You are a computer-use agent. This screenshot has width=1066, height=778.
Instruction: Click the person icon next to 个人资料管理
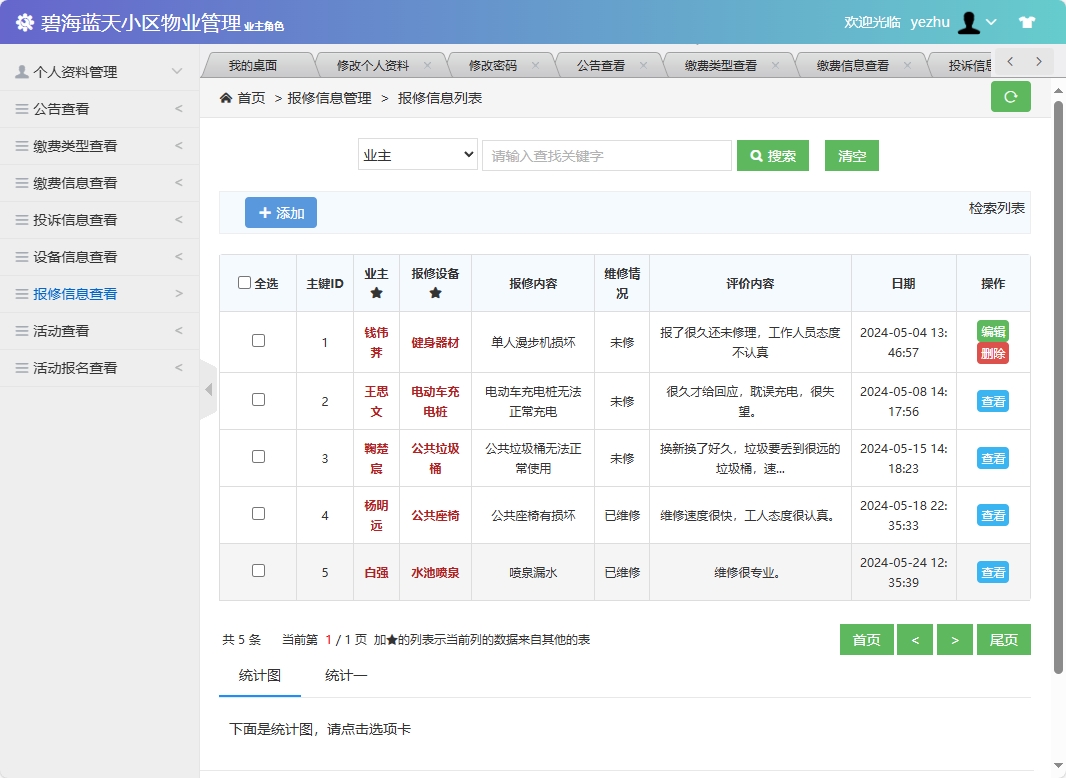pos(22,71)
